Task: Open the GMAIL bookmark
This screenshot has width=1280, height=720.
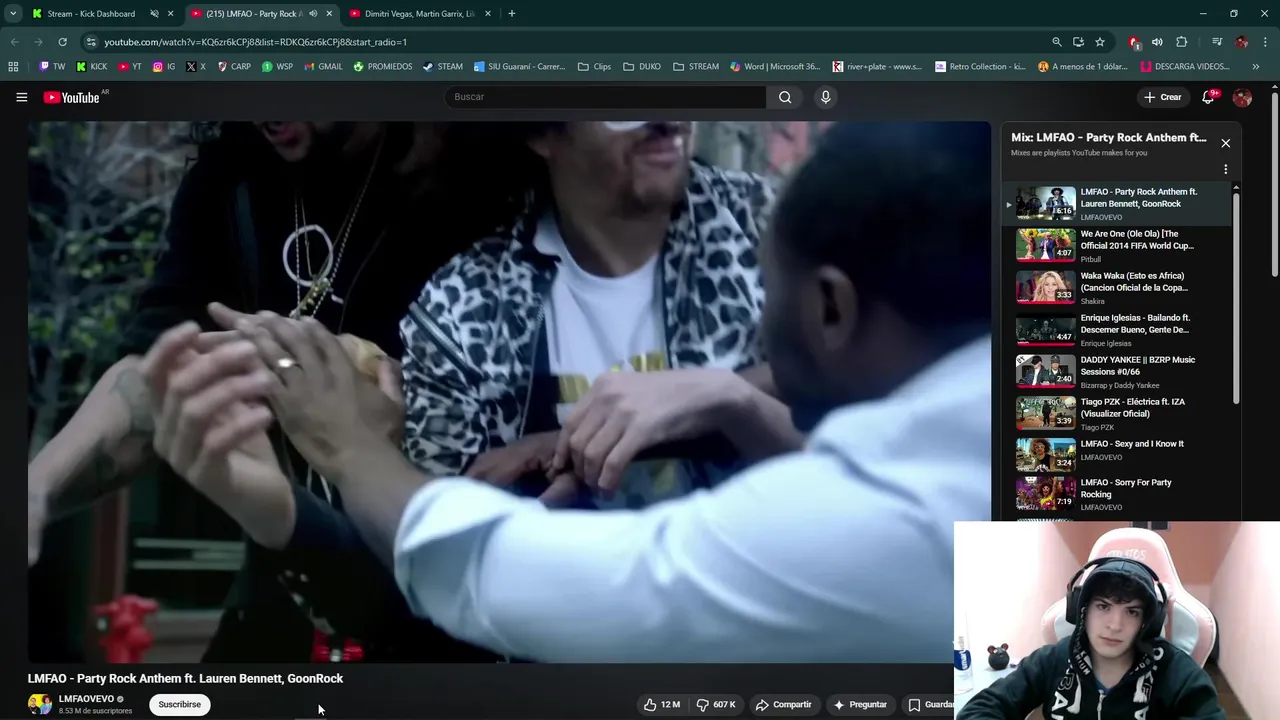Action: 323,67
